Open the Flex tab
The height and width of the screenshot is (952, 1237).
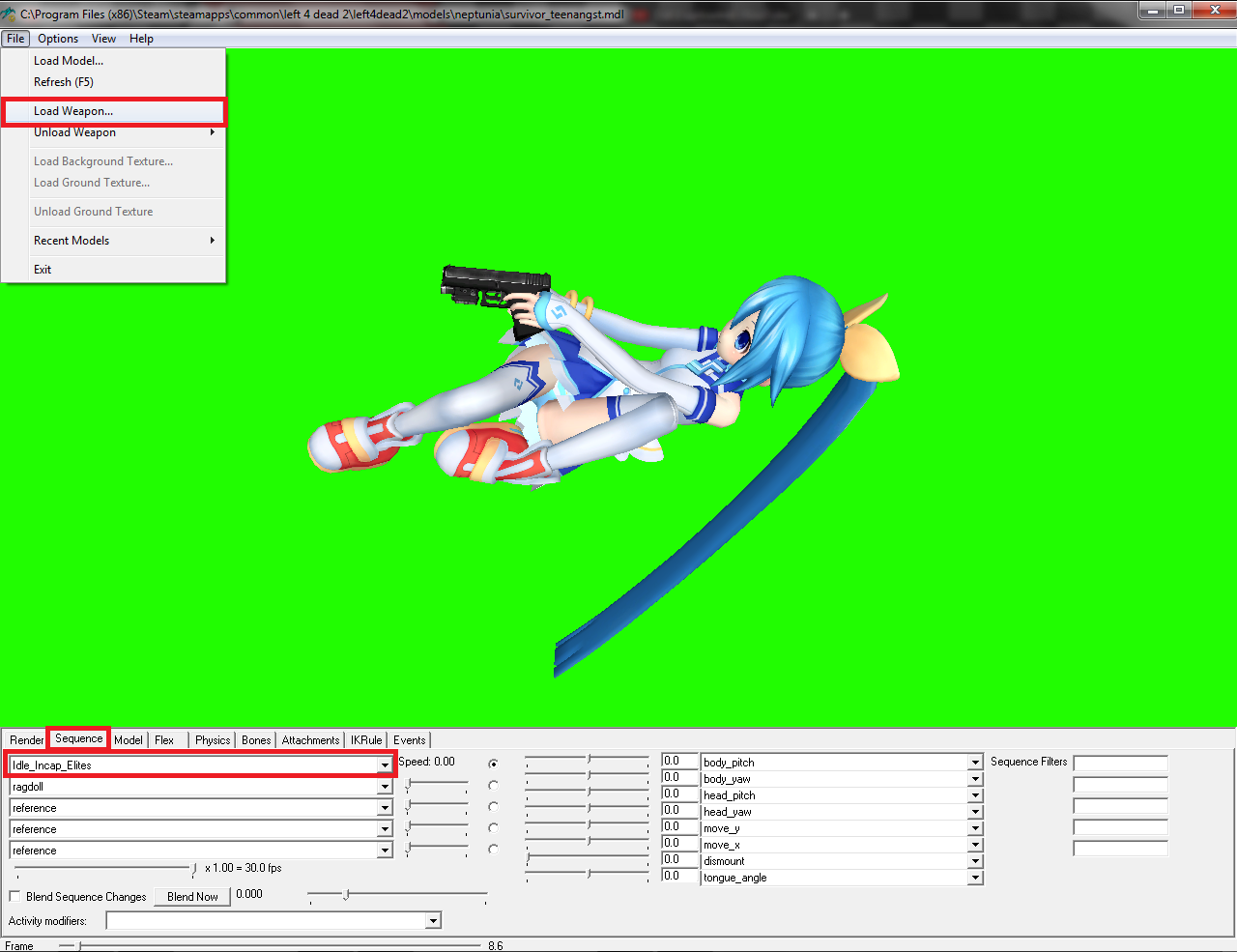click(x=164, y=740)
